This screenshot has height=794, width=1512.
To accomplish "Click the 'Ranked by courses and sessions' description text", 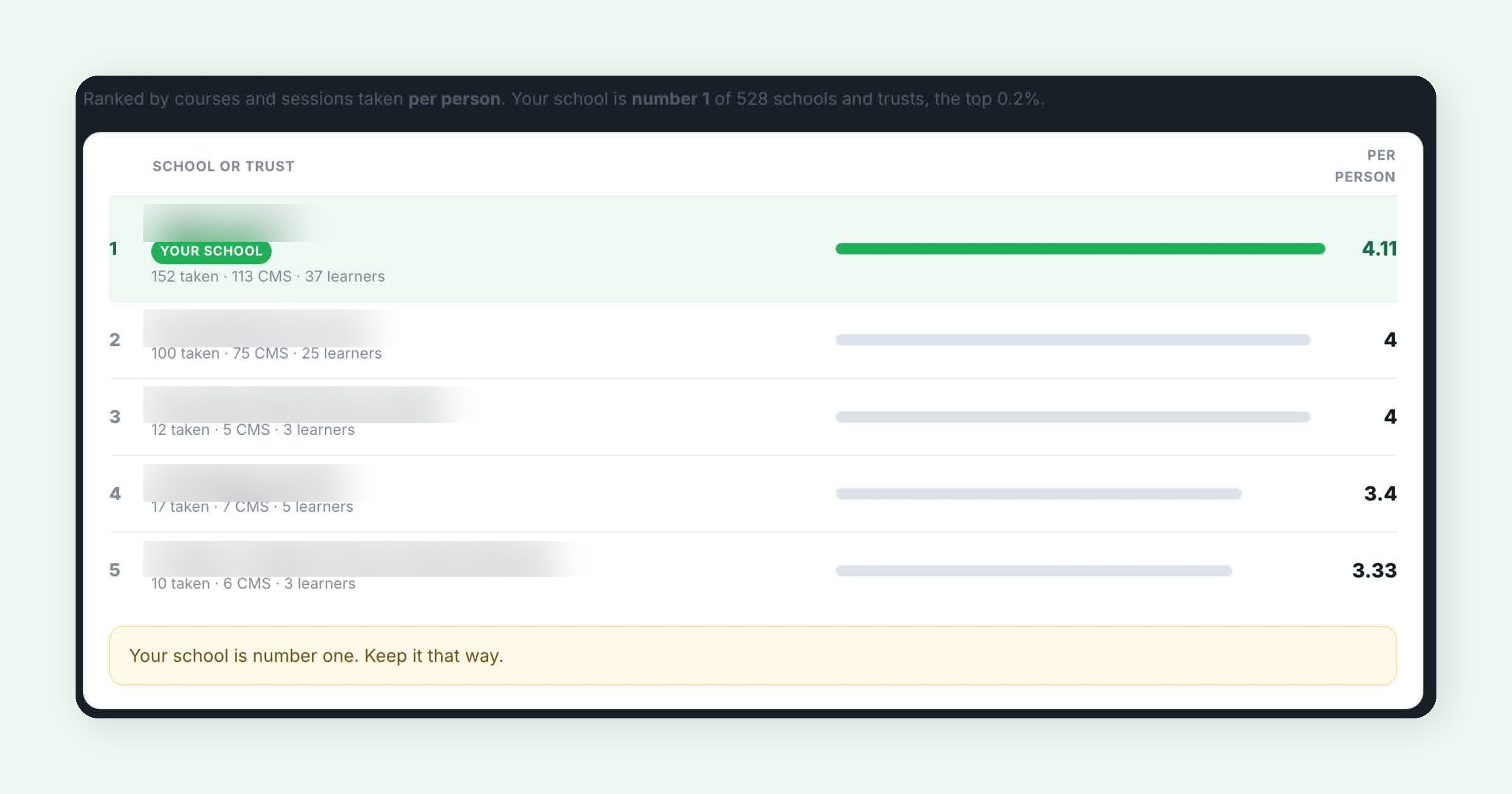I will pyautogui.click(x=564, y=99).
